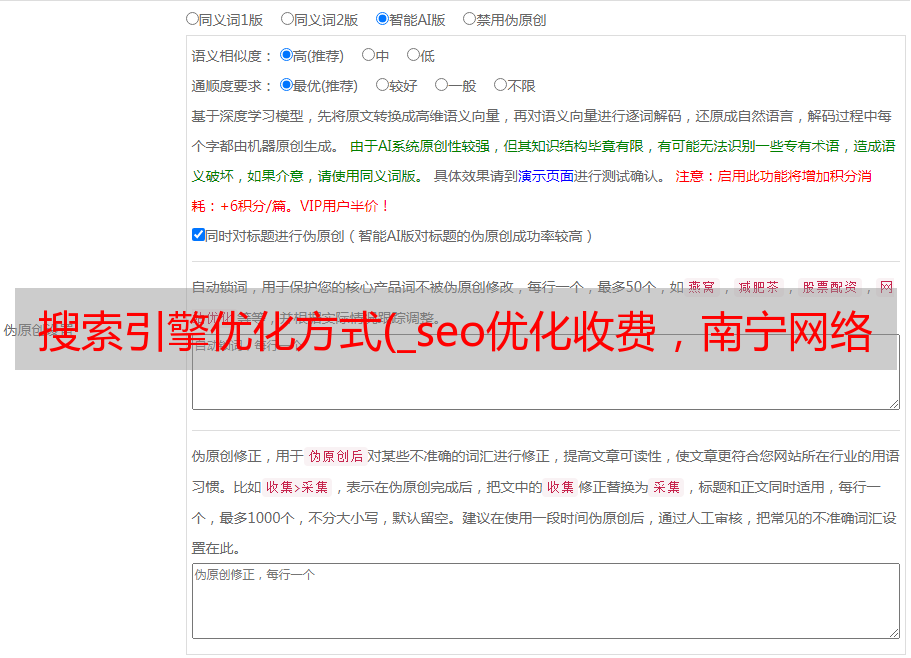Screen dimensions: 911x658
Task: Grab the 伪原创修正 textarea resize handle
Action: coord(894,634)
